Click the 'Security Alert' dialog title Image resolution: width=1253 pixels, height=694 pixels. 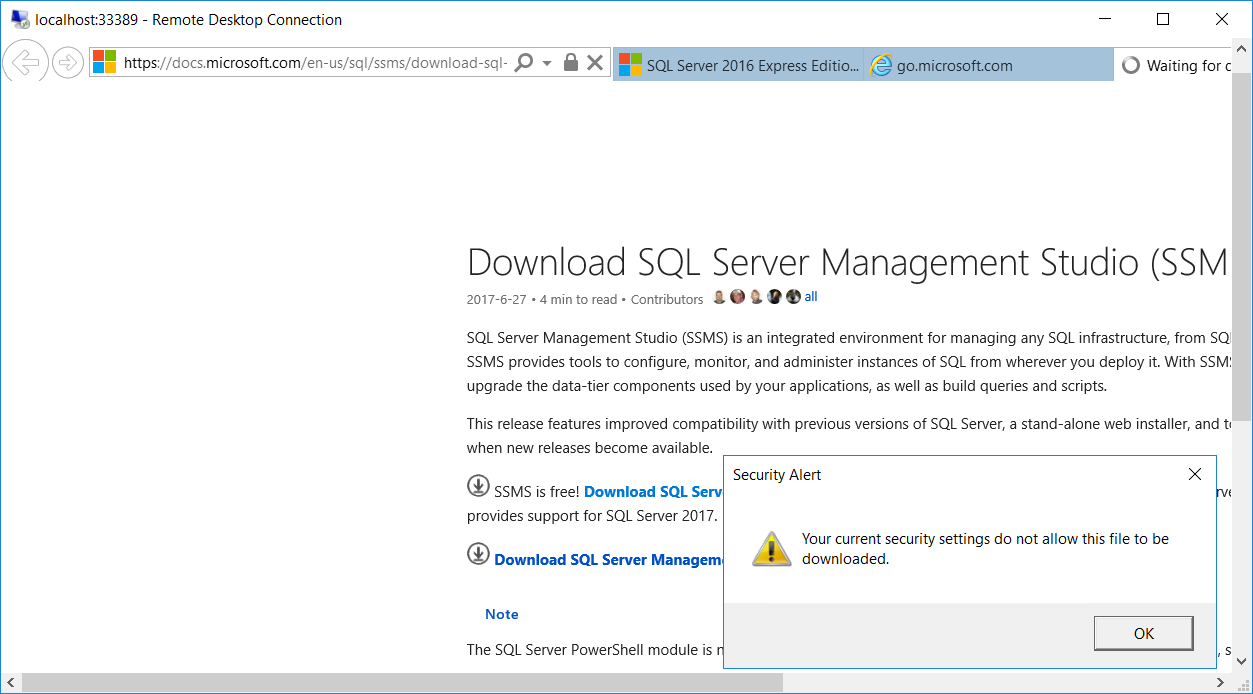[777, 475]
